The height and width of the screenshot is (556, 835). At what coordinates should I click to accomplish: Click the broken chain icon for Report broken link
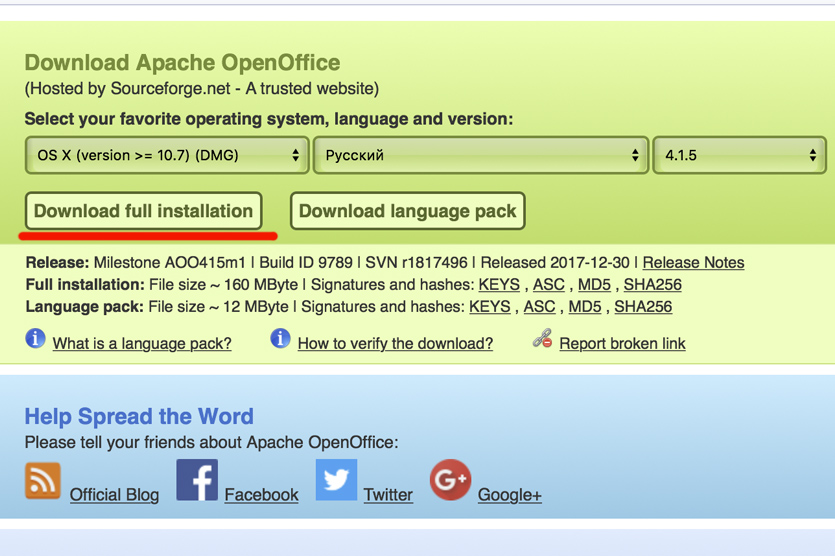click(542, 338)
